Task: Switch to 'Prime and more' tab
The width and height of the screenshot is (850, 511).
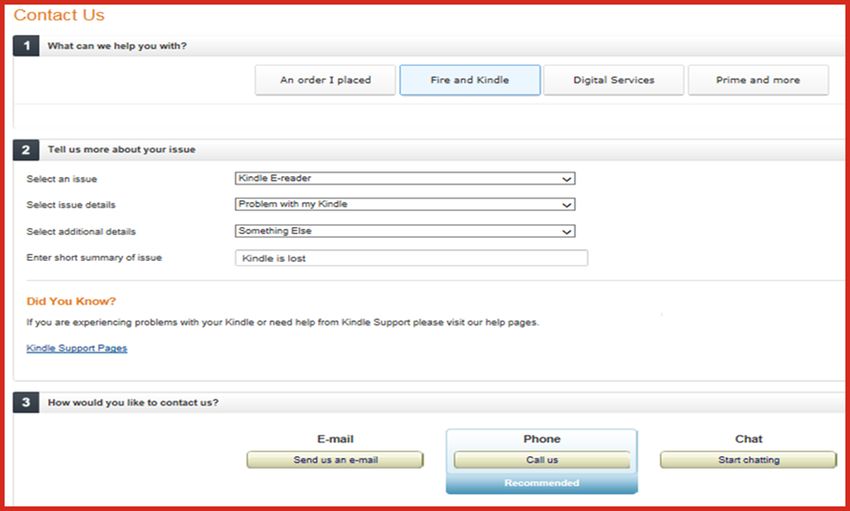Action: (x=758, y=80)
